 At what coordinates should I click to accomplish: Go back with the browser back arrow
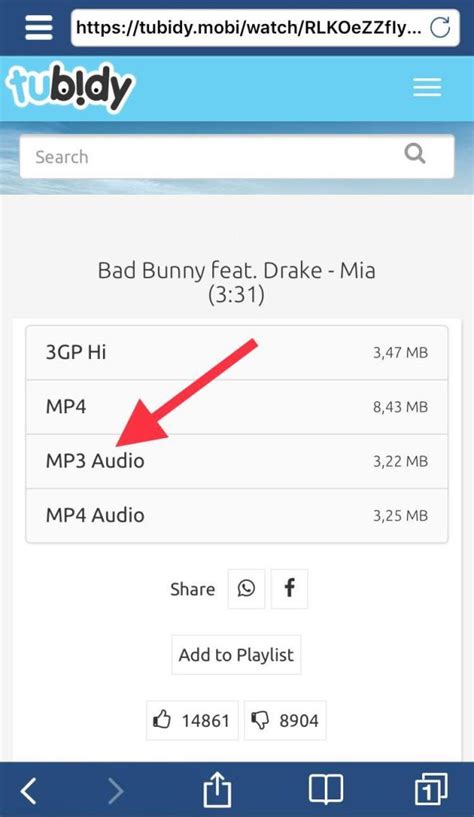(29, 790)
